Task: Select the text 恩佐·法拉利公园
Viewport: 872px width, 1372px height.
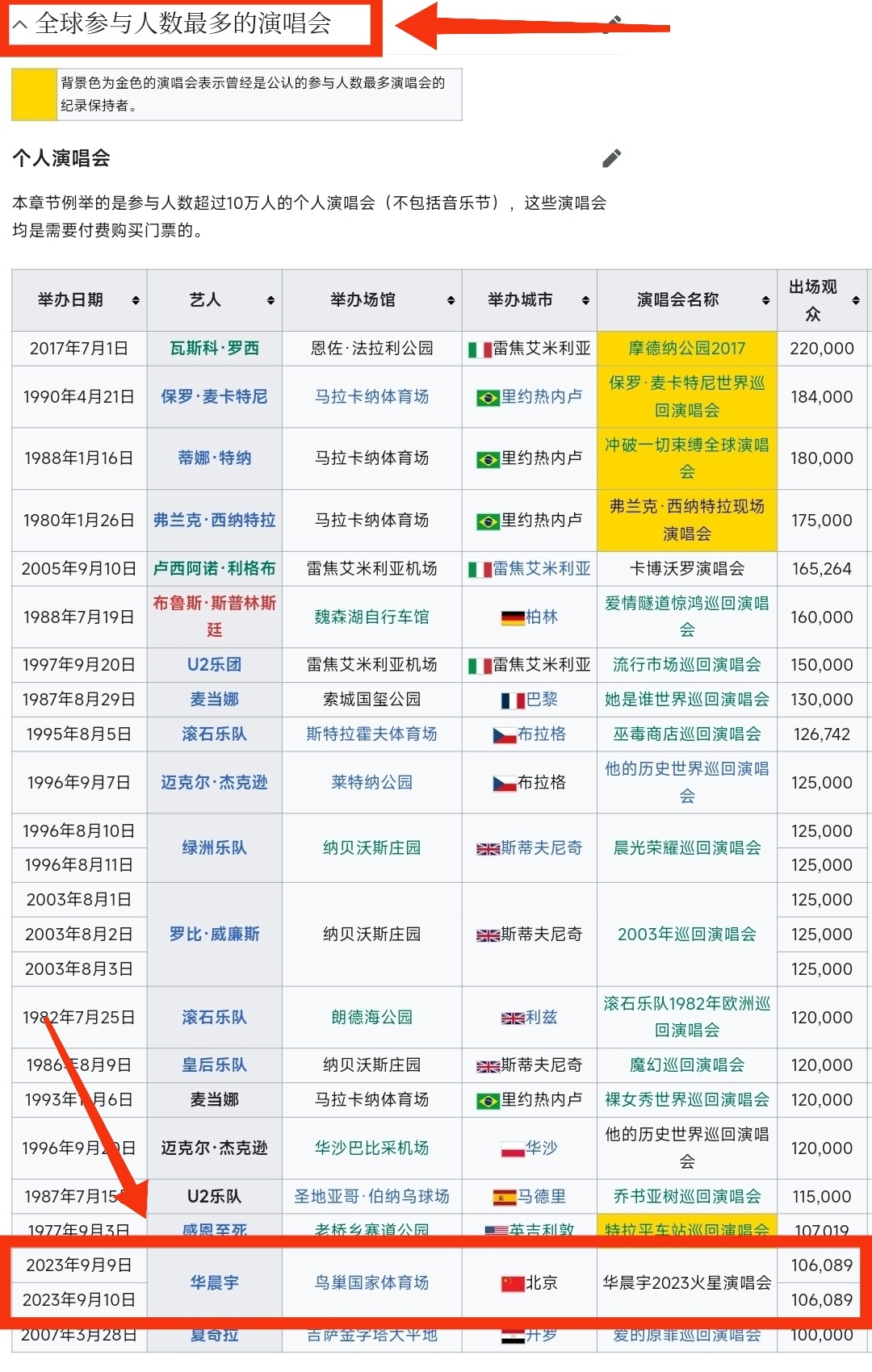Action: coord(372,349)
